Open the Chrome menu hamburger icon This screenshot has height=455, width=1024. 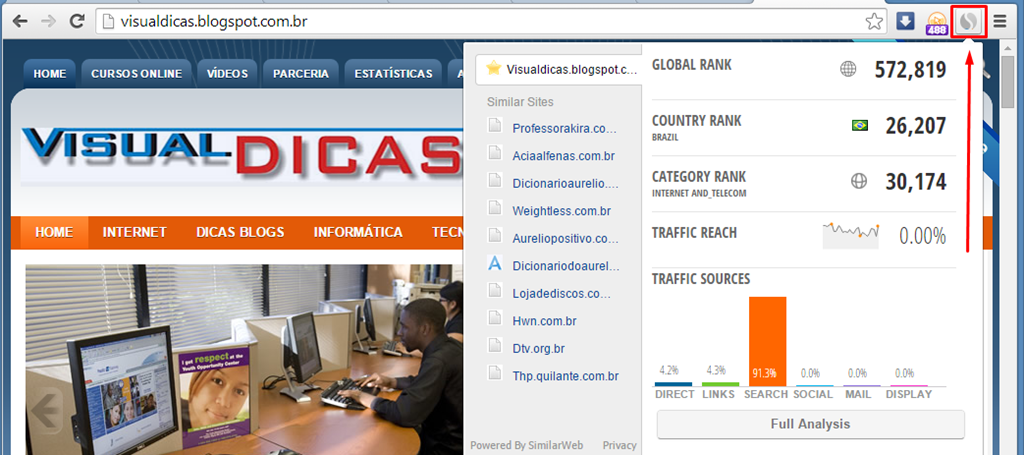pos(1000,22)
